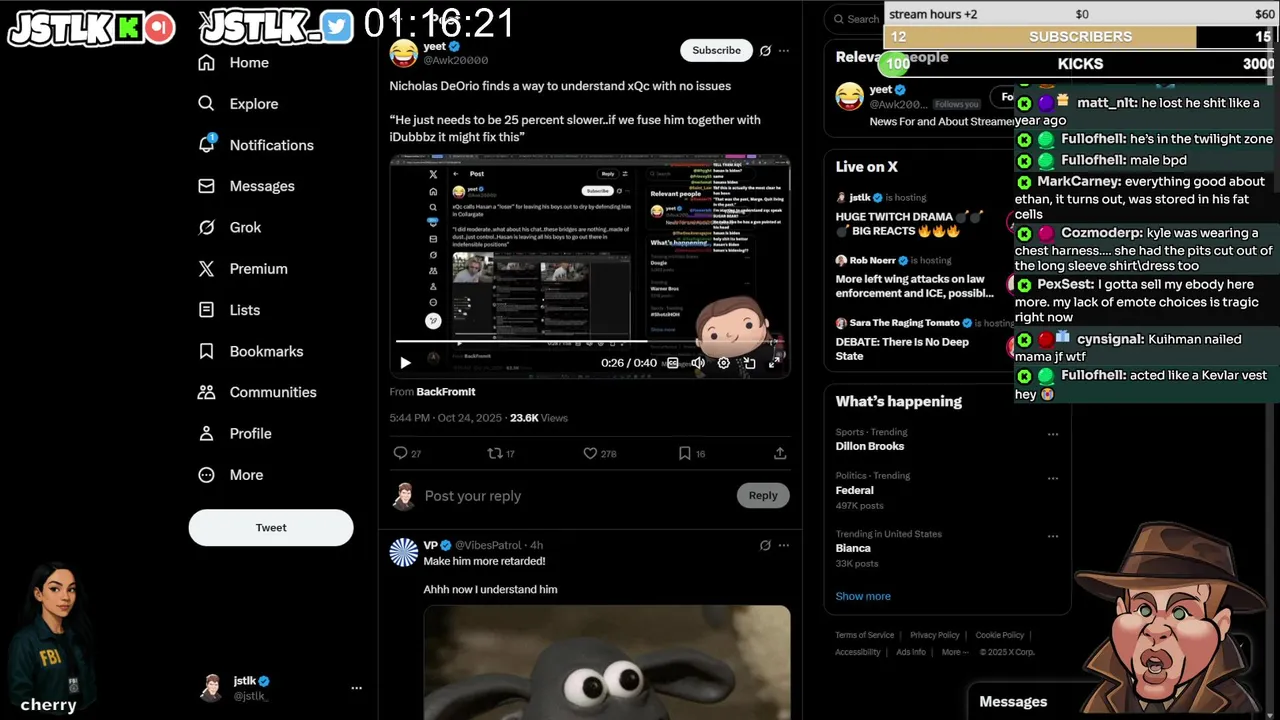
Task: Play the embedded video
Action: point(405,363)
